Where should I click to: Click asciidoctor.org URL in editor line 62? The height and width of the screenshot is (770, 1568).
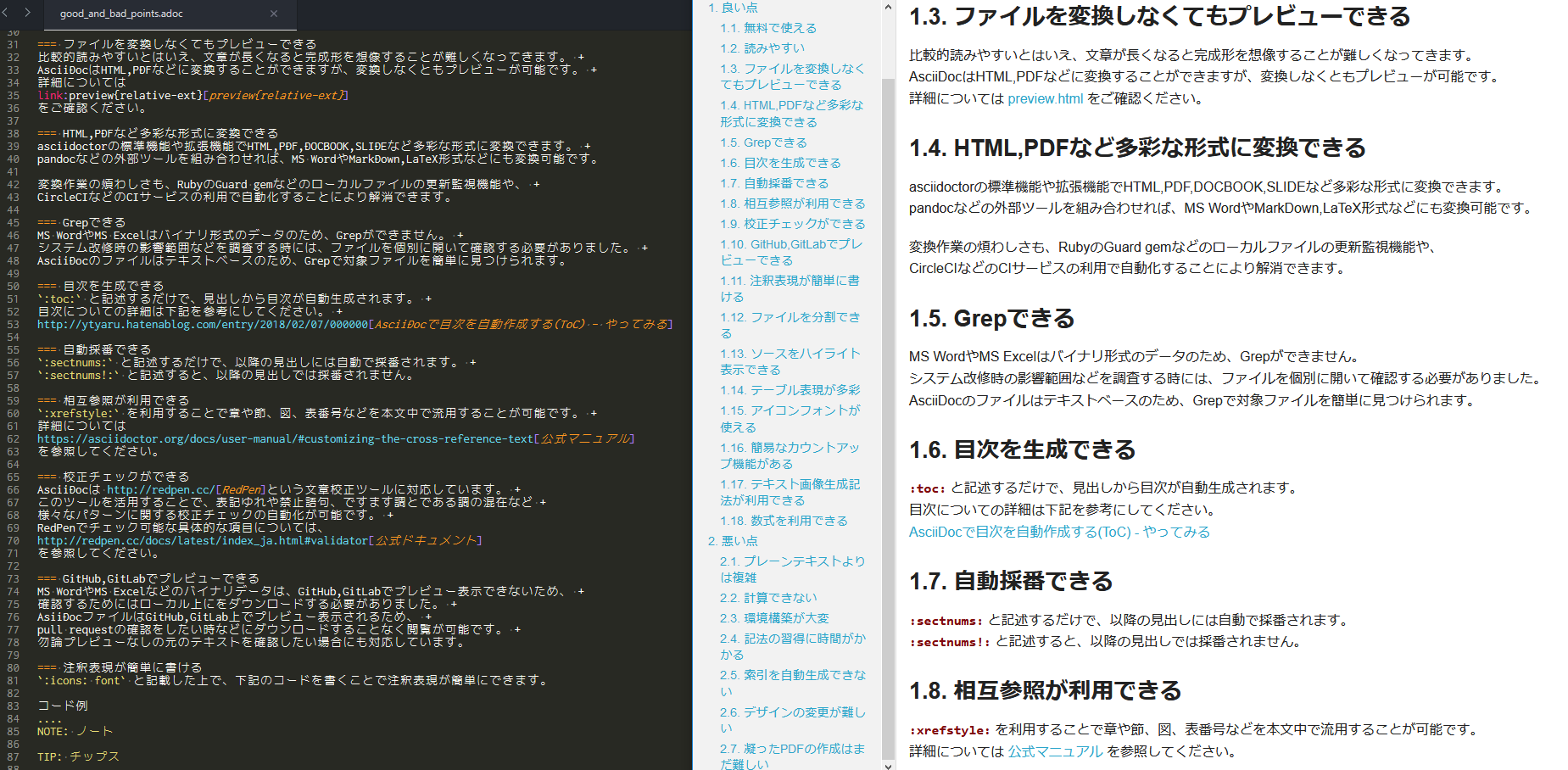coord(285,438)
